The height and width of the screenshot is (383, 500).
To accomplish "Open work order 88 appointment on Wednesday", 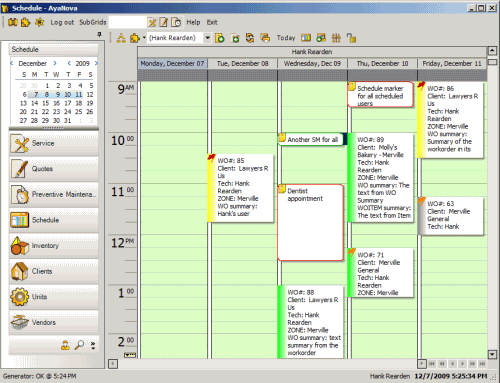I will (x=311, y=322).
